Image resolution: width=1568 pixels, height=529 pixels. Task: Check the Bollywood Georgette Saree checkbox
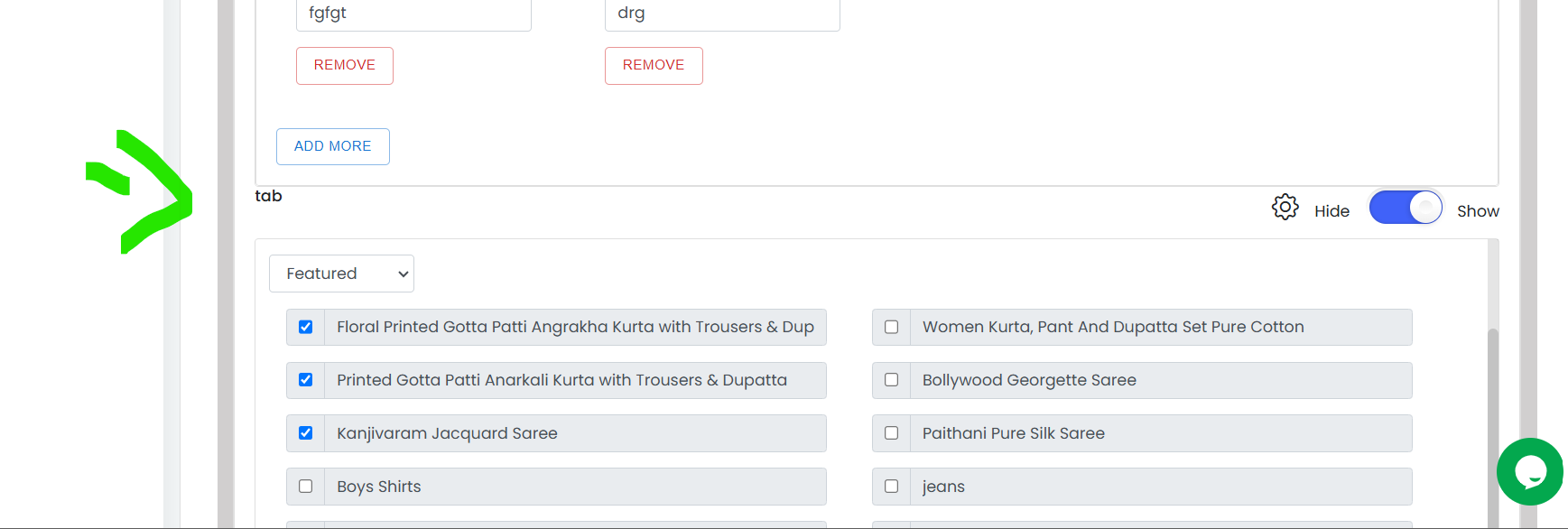892,380
